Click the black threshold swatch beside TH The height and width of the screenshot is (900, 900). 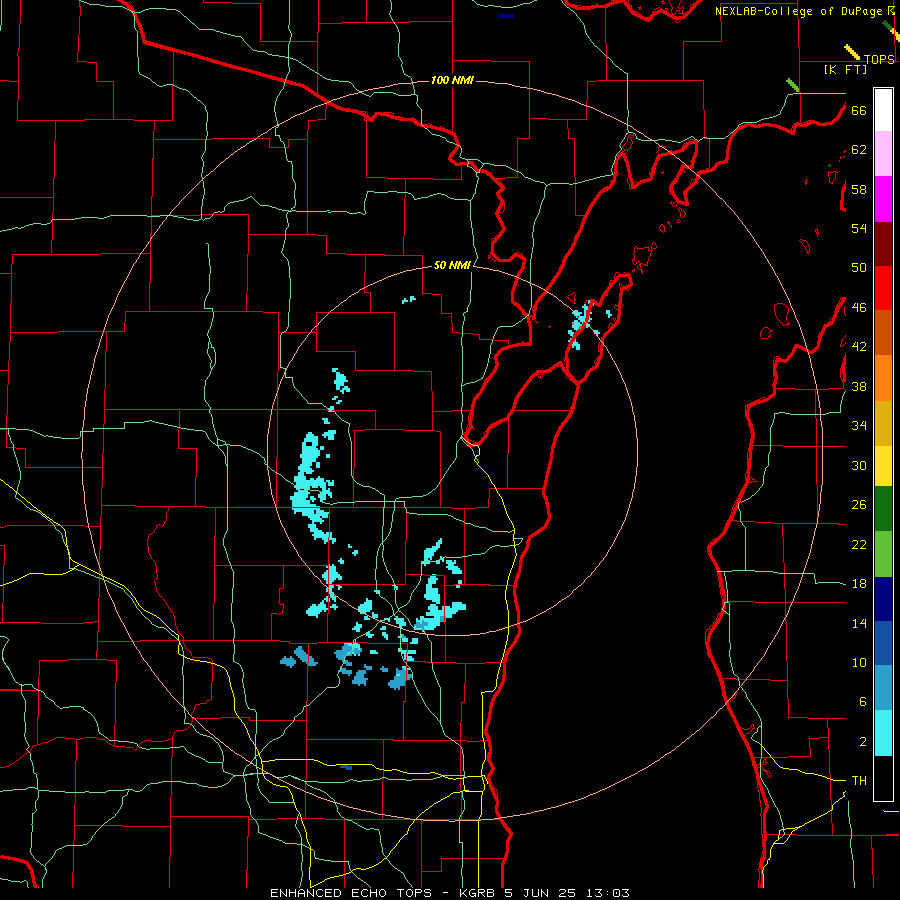pyautogui.click(x=883, y=778)
